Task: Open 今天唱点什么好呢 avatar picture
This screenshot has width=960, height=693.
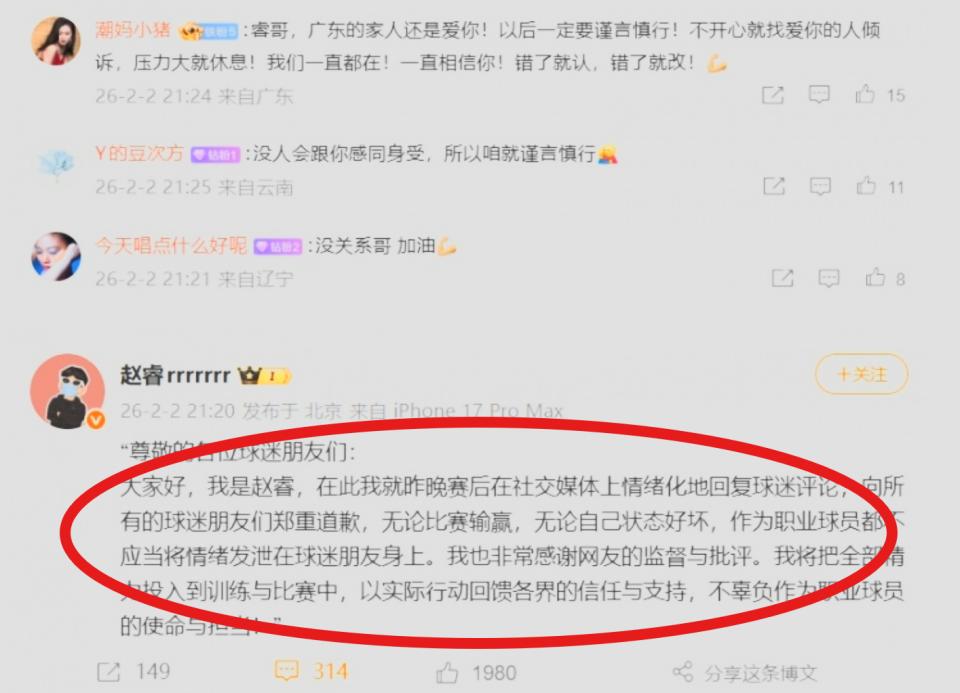Action: [x=56, y=257]
